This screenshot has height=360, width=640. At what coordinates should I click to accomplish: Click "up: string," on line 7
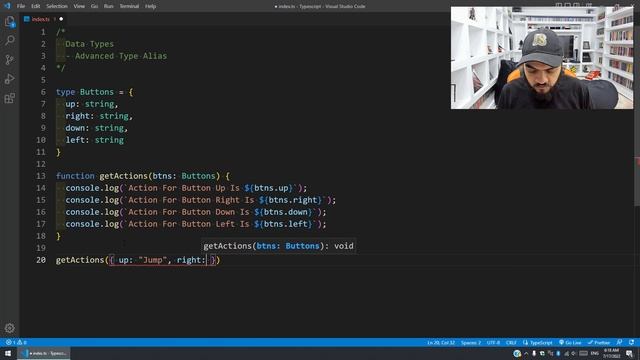coord(92,104)
